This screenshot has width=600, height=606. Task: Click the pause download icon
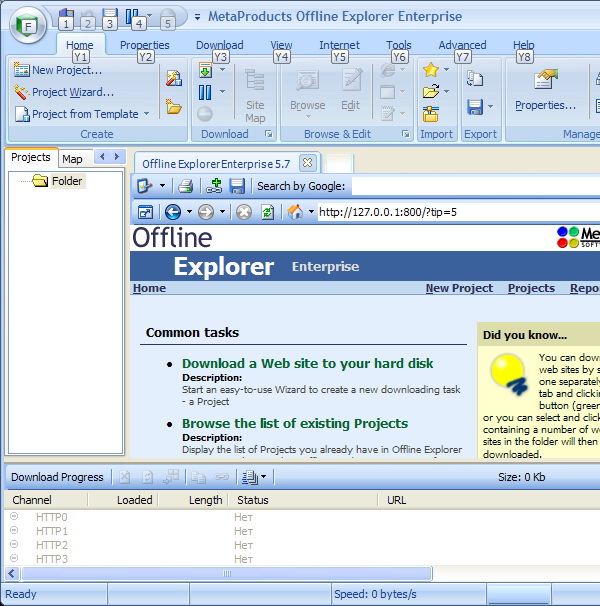[205, 93]
